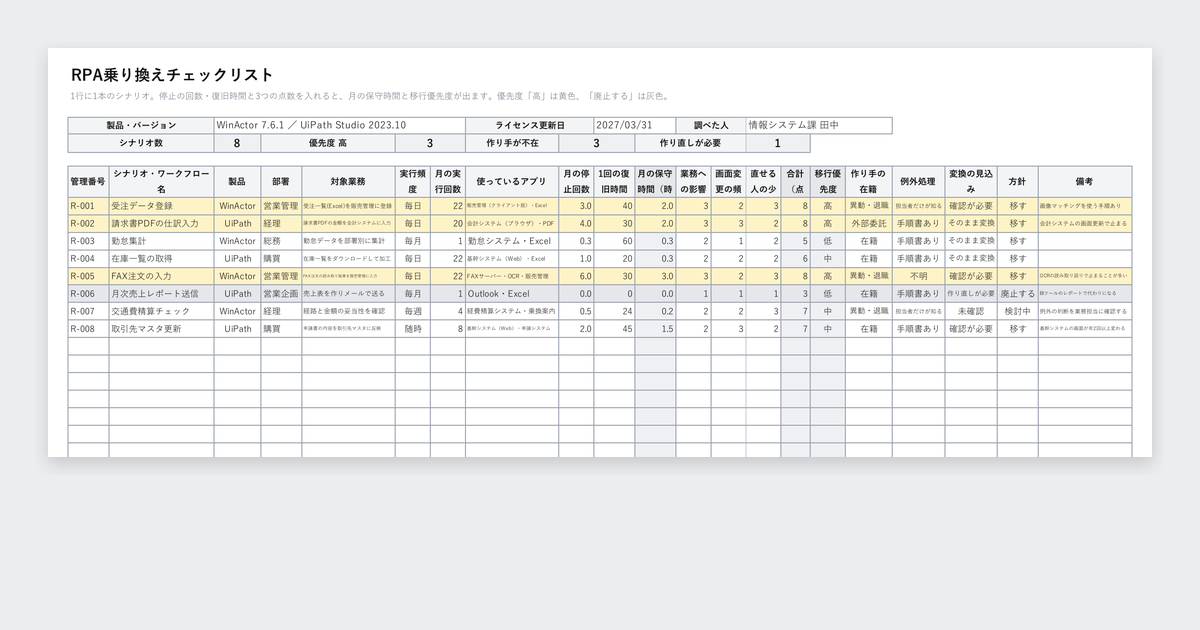Edit the 'WinActor 7.6.1 / UiPath Studio 2023.10' field
The width and height of the screenshot is (1200, 630).
point(340,125)
